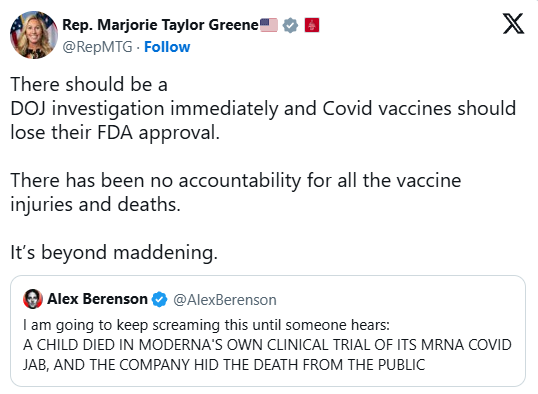Click "I am going to keep screaming" line
The width and height of the screenshot is (538, 394).
coord(206,325)
